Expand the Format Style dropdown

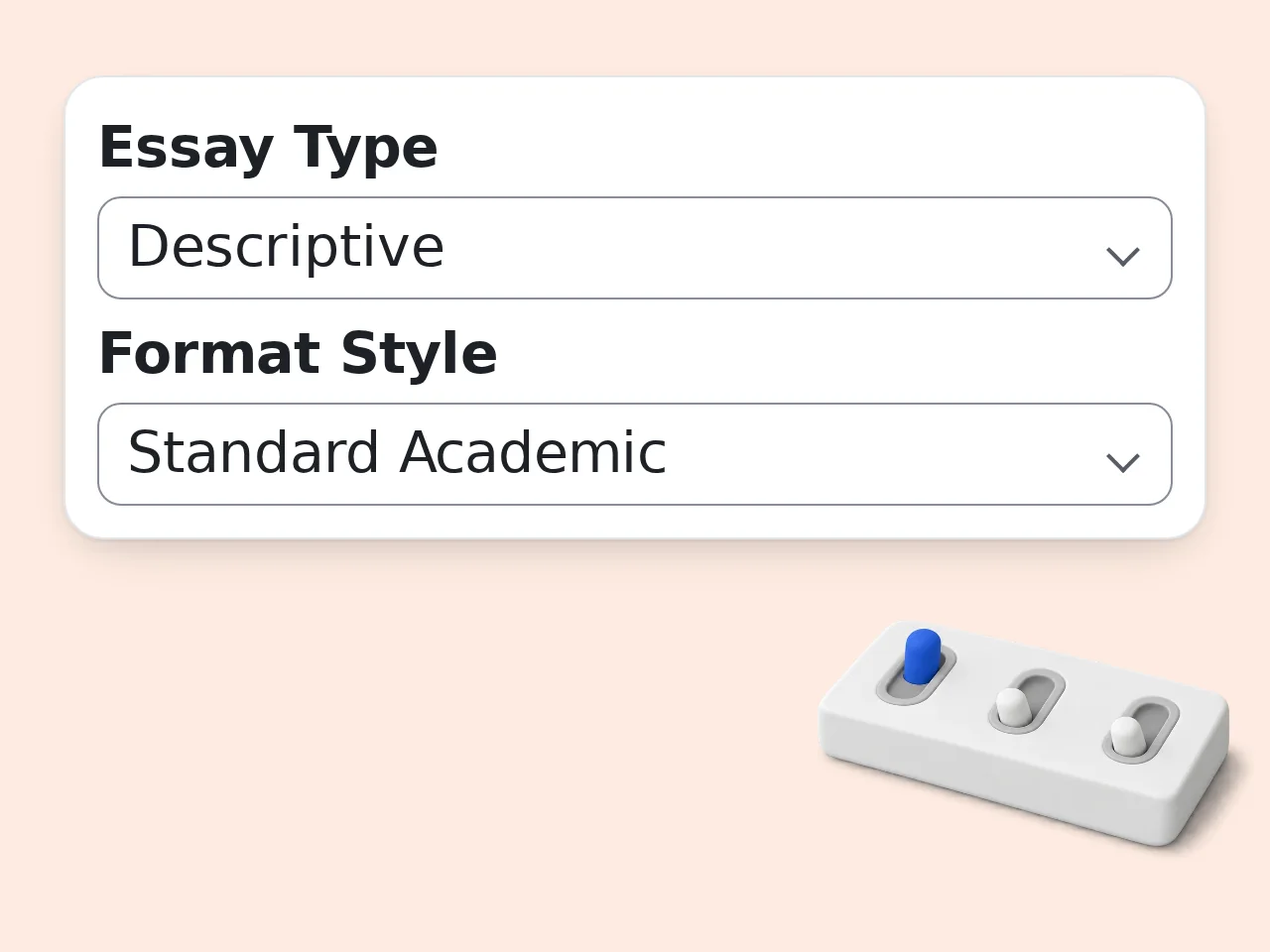635,454
